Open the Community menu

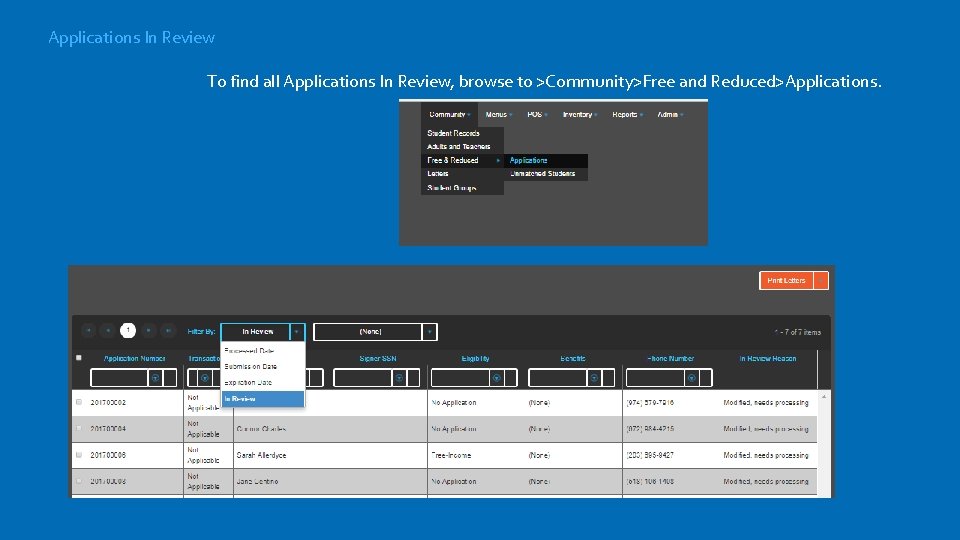coord(449,114)
